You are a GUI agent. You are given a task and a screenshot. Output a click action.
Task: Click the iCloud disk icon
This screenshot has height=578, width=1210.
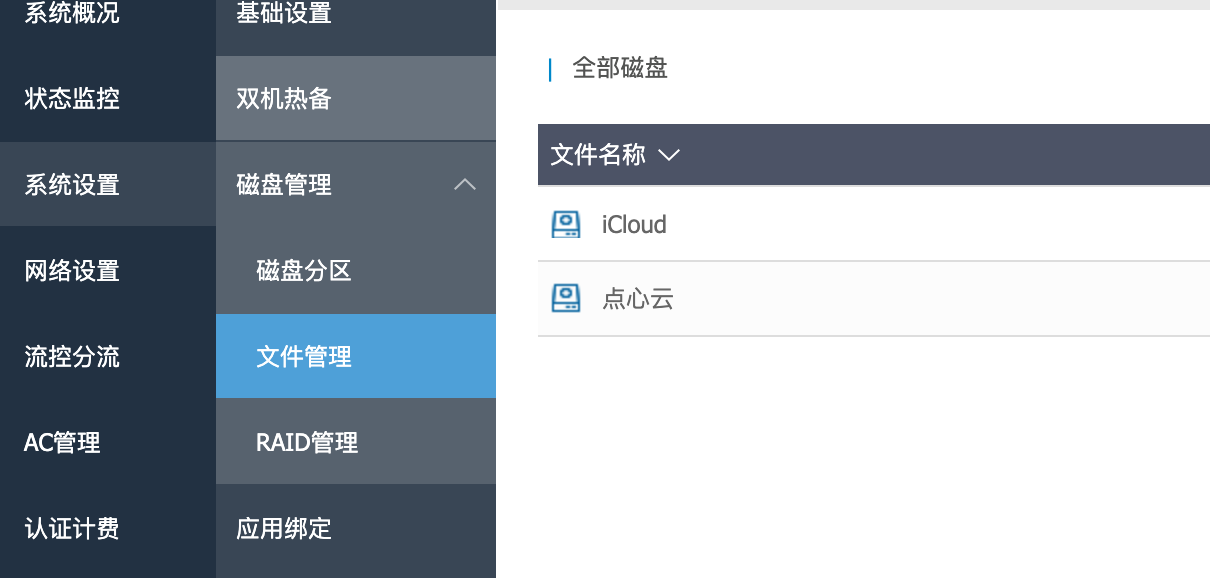pos(566,224)
